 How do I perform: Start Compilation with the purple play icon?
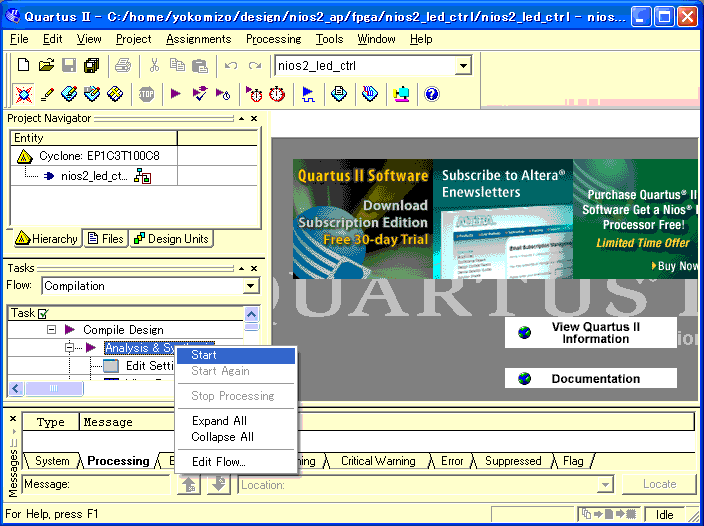[176, 94]
